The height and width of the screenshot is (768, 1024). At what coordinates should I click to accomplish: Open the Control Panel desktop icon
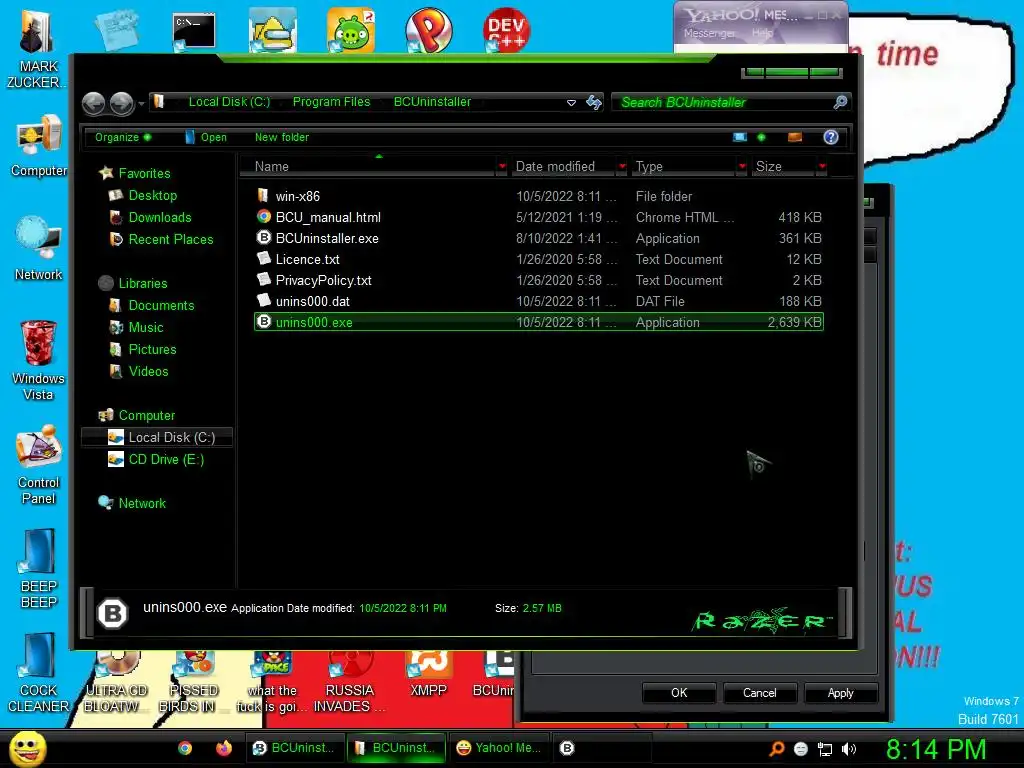[39, 465]
